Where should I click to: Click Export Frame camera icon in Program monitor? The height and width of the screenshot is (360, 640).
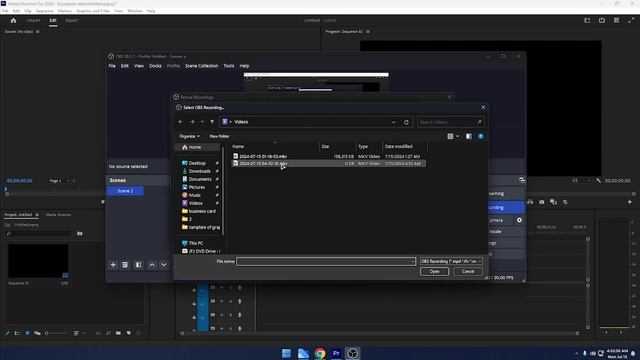(542, 202)
